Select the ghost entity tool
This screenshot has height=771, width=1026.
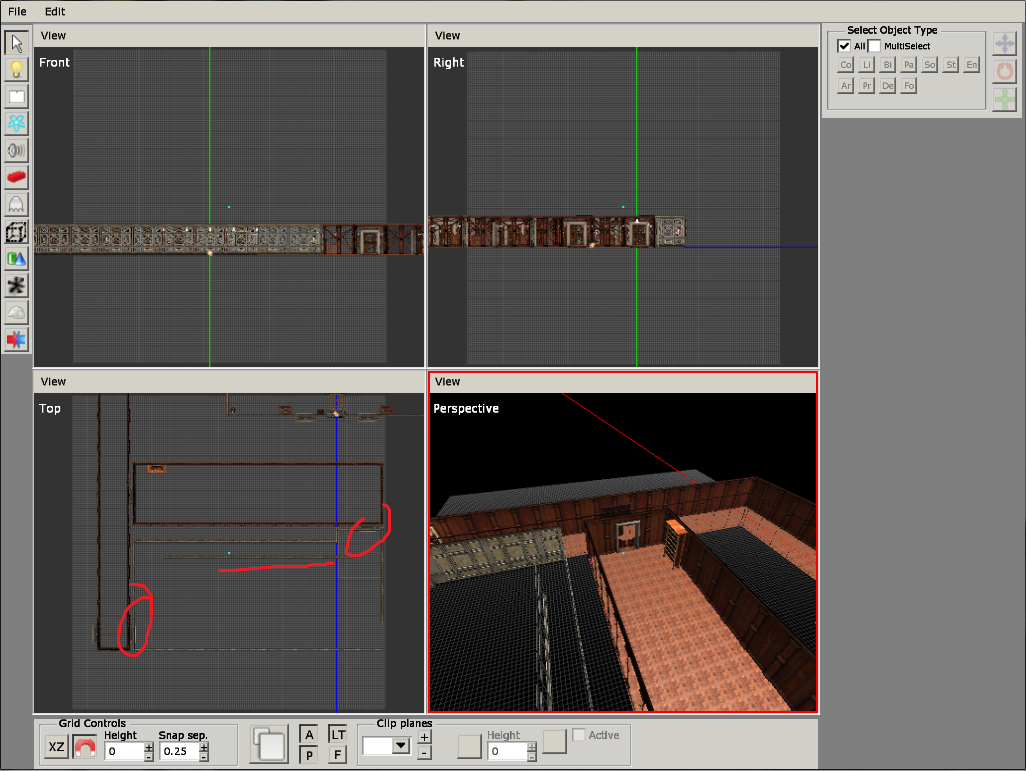pyautogui.click(x=16, y=205)
